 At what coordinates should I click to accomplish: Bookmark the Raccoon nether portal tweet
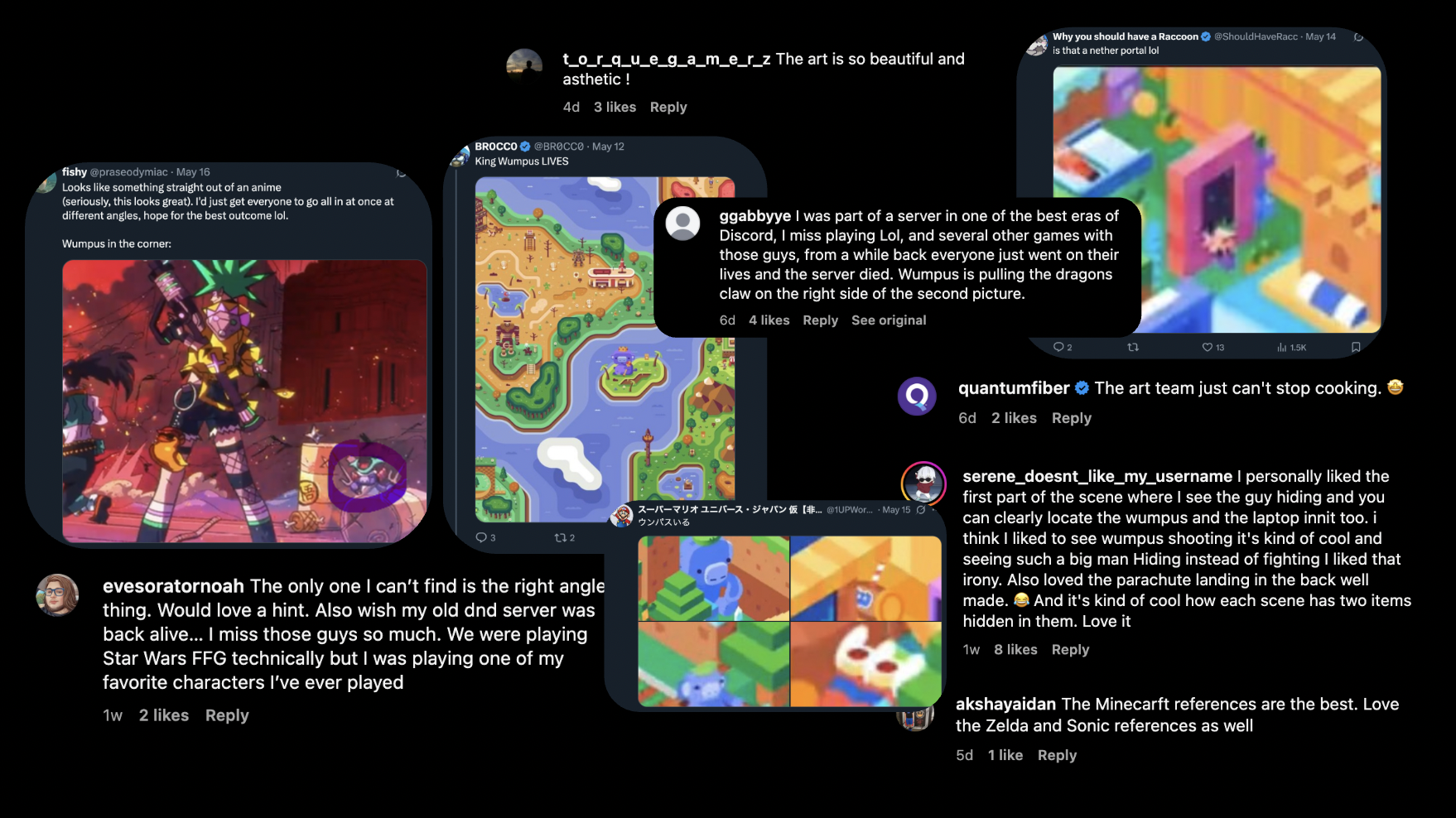[1356, 347]
